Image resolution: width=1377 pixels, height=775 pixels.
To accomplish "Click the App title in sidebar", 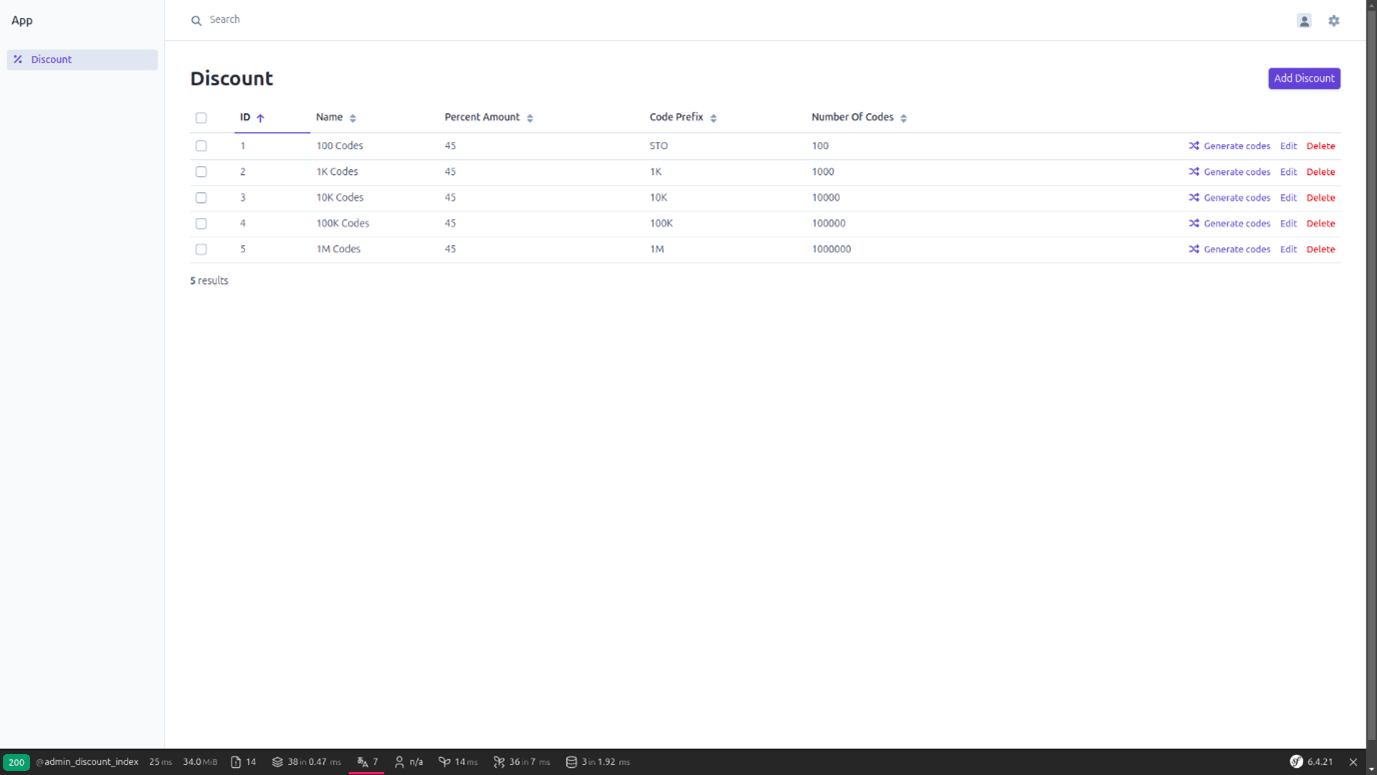I will point(22,20).
